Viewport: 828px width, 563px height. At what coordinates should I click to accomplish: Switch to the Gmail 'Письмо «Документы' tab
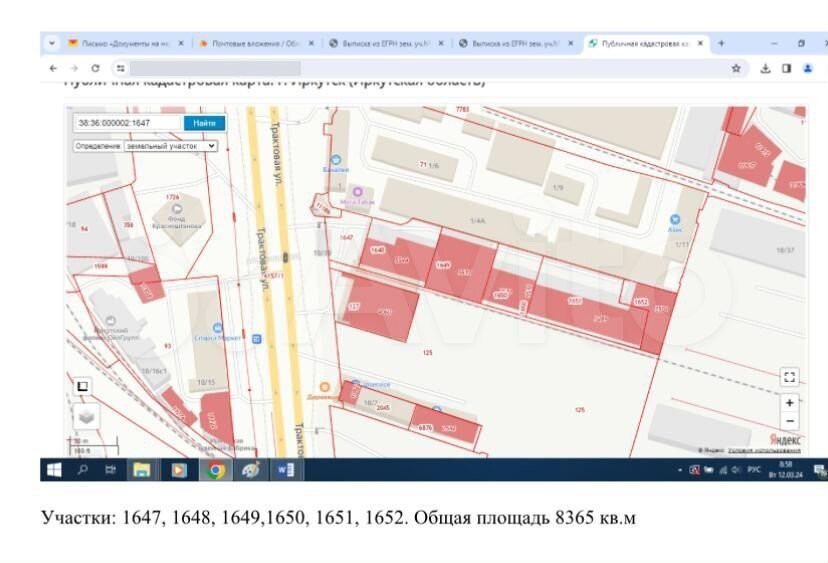point(124,44)
